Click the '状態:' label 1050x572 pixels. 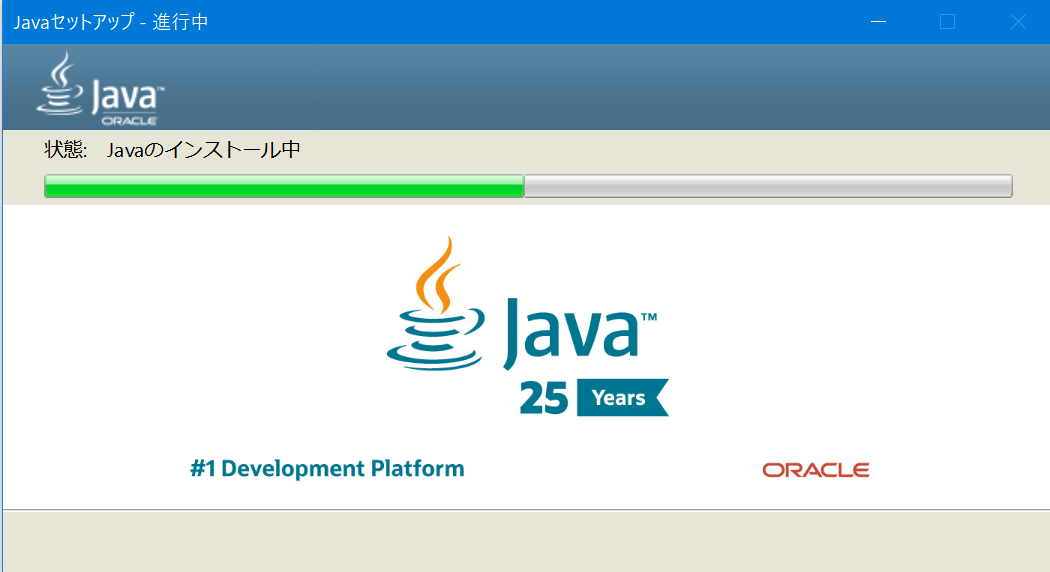(x=66, y=149)
